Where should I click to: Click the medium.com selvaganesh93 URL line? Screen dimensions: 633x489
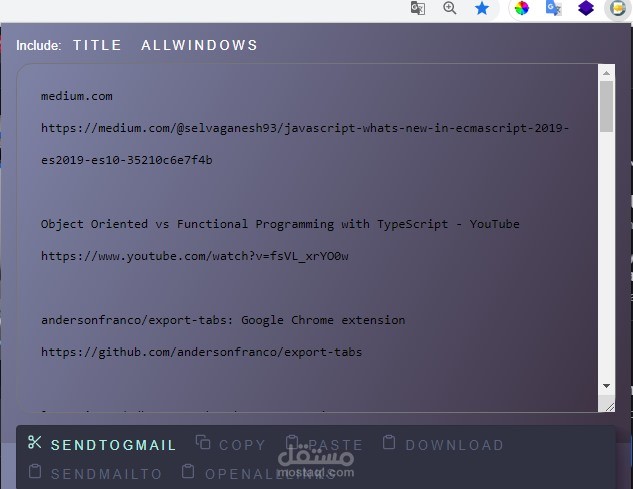point(305,128)
